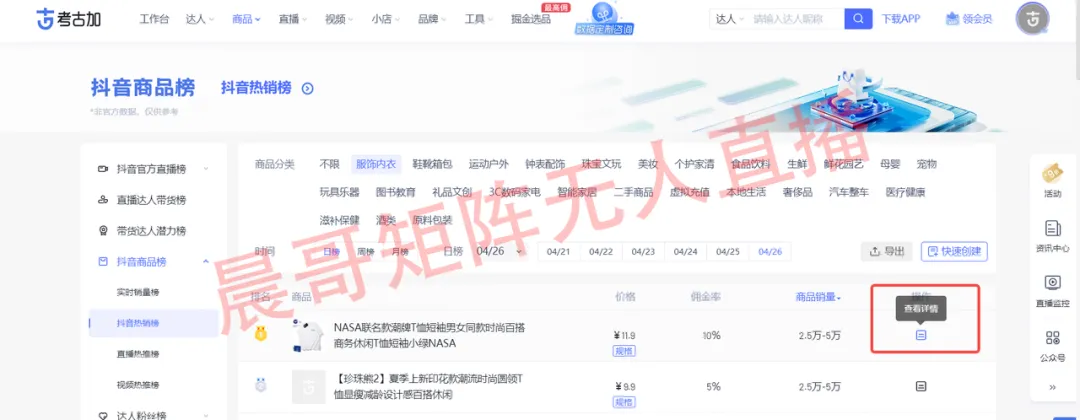Click the NASA T-shirt product thumbnail
The height and width of the screenshot is (420, 1080).
[308, 335]
